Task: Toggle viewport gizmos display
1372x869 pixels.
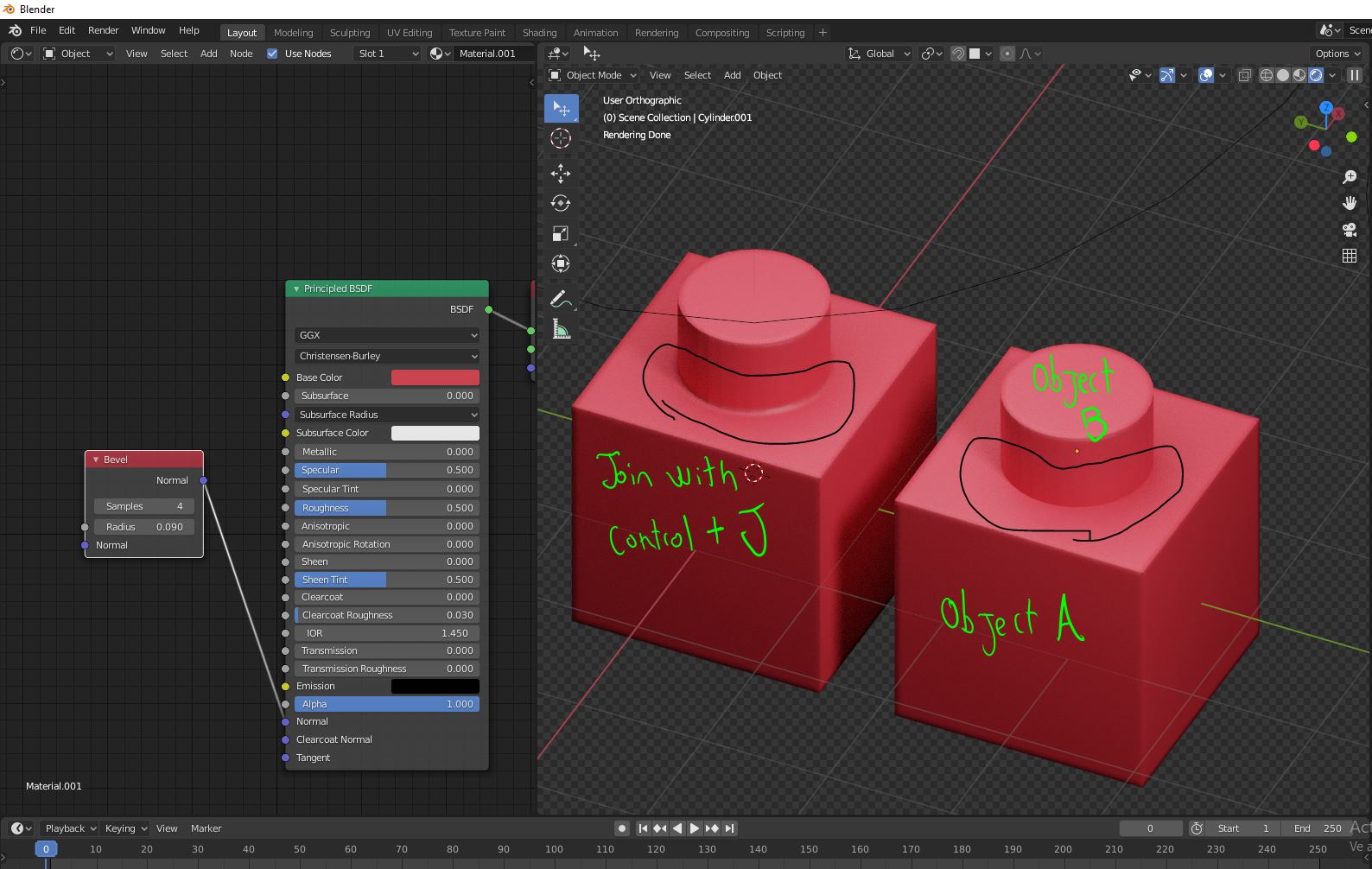Action: pyautogui.click(x=1167, y=75)
